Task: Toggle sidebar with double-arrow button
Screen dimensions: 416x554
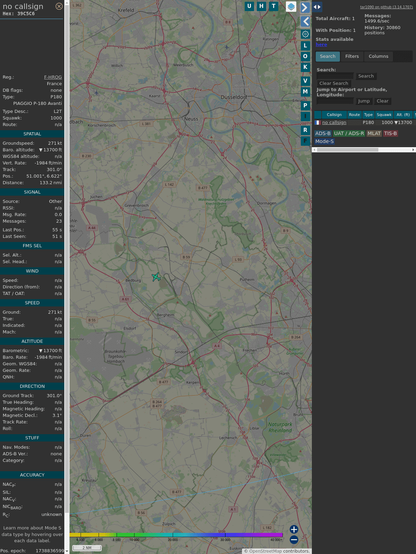Action: click(x=317, y=7)
